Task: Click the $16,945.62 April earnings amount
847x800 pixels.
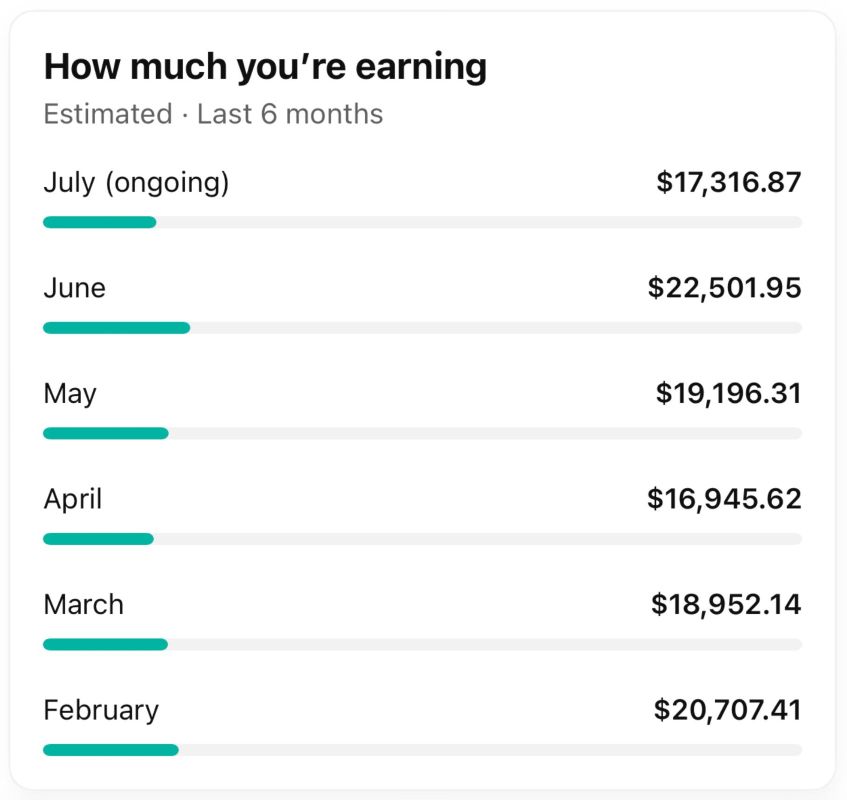Action: point(724,499)
